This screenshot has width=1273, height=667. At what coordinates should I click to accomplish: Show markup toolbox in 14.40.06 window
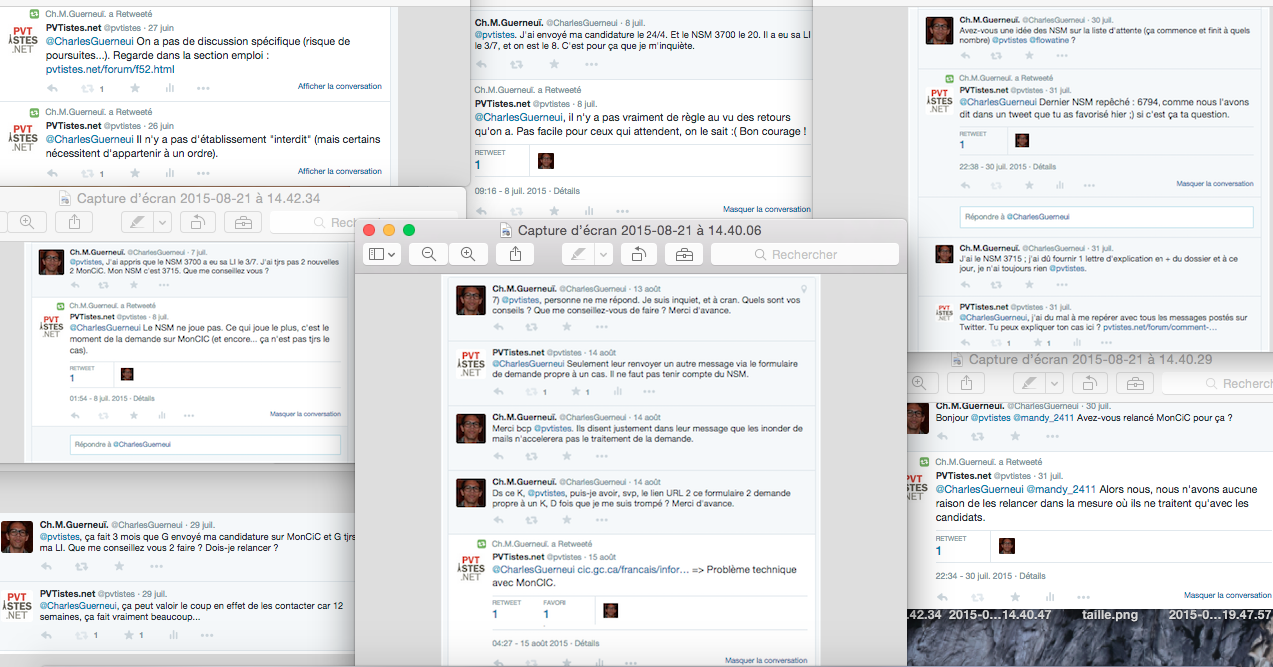click(x=684, y=255)
